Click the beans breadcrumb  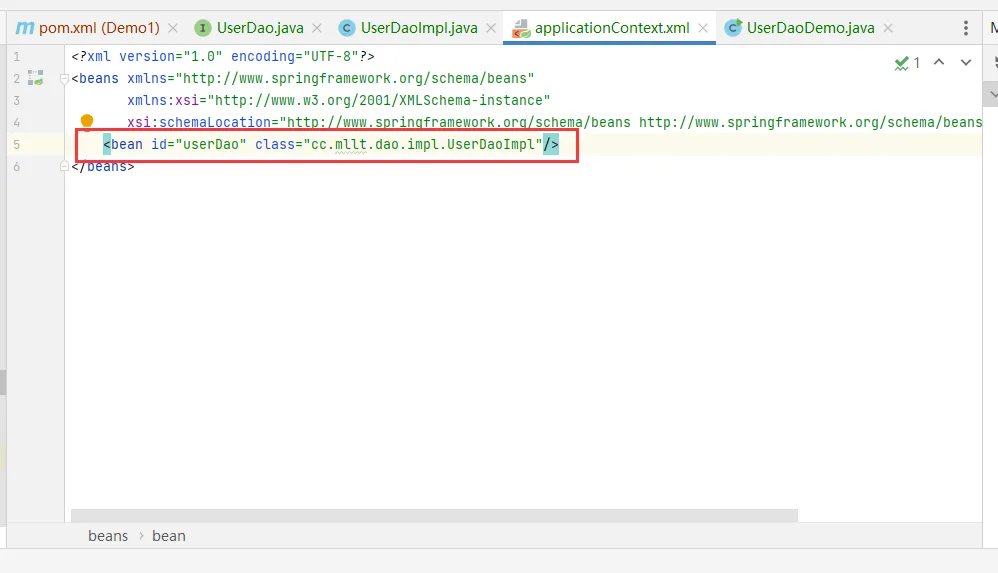coord(108,536)
